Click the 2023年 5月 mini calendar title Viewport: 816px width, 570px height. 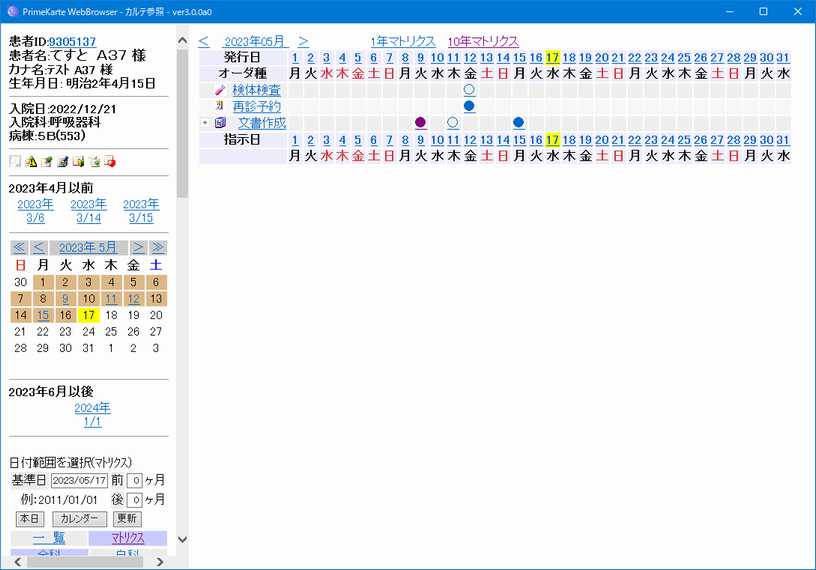[x=88, y=247]
